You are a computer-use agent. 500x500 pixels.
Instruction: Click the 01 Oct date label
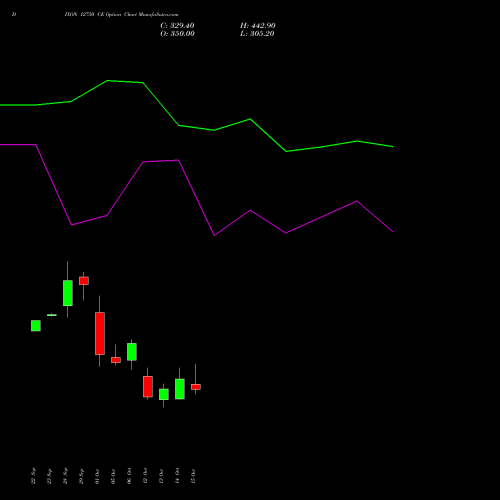[97, 476]
